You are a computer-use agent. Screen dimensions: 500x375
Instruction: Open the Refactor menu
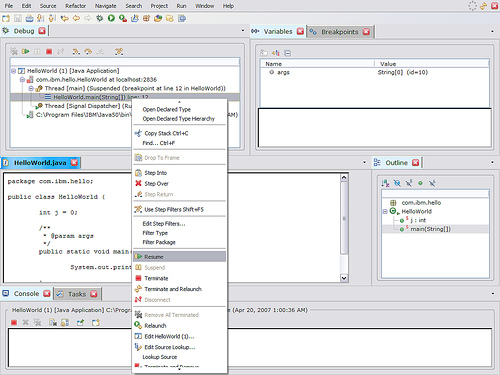pyautogui.click(x=75, y=6)
